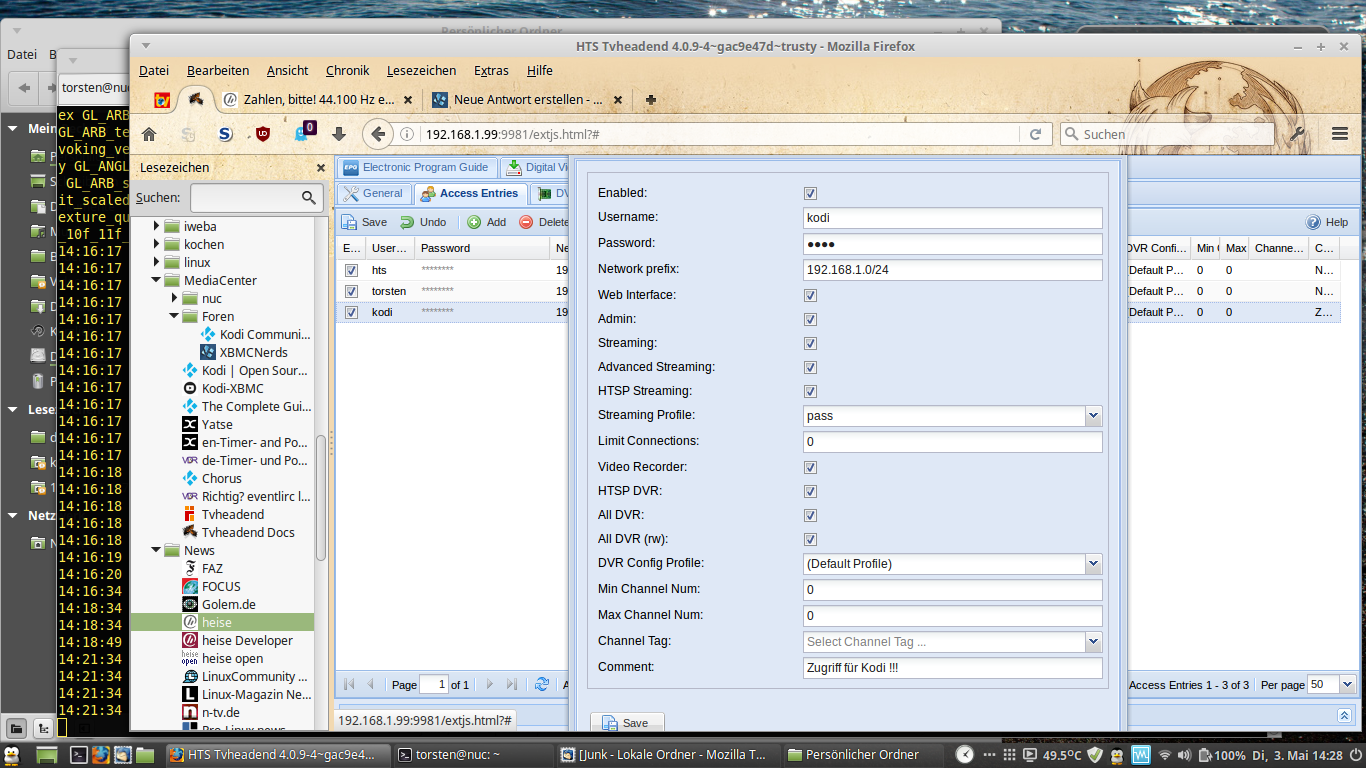
Task: Toggle the All DVR (rw) checkbox
Action: [x=810, y=539]
